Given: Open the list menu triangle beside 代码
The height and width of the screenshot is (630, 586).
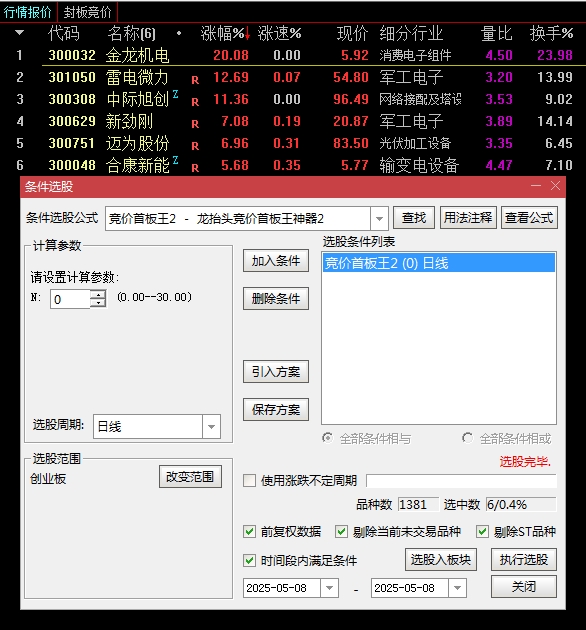Looking at the screenshot, I should point(19,33).
